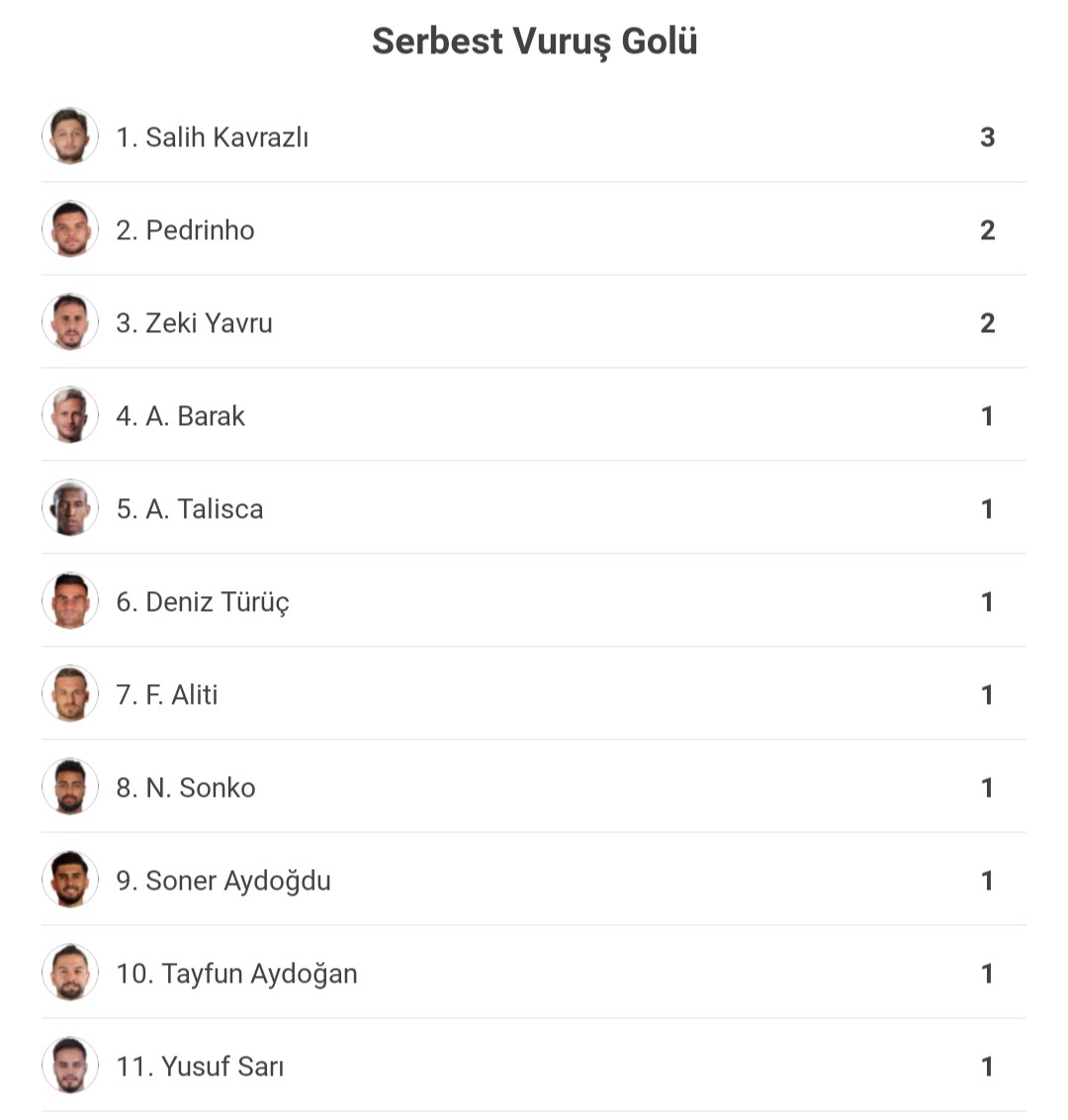Viewport: 1068px width, 1120px height.
Task: Tap Soner Aydoğdu's avatar image
Action: click(70, 879)
